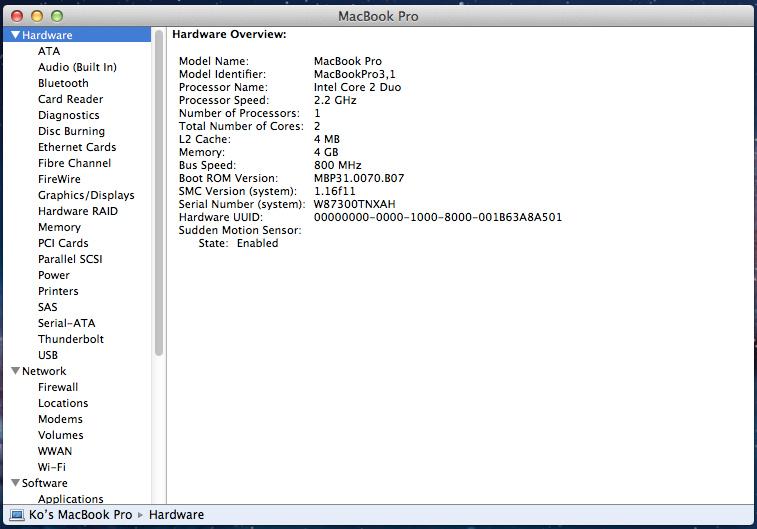Select Audio (Built In) in sidebar
The height and width of the screenshot is (529, 757).
click(77, 67)
